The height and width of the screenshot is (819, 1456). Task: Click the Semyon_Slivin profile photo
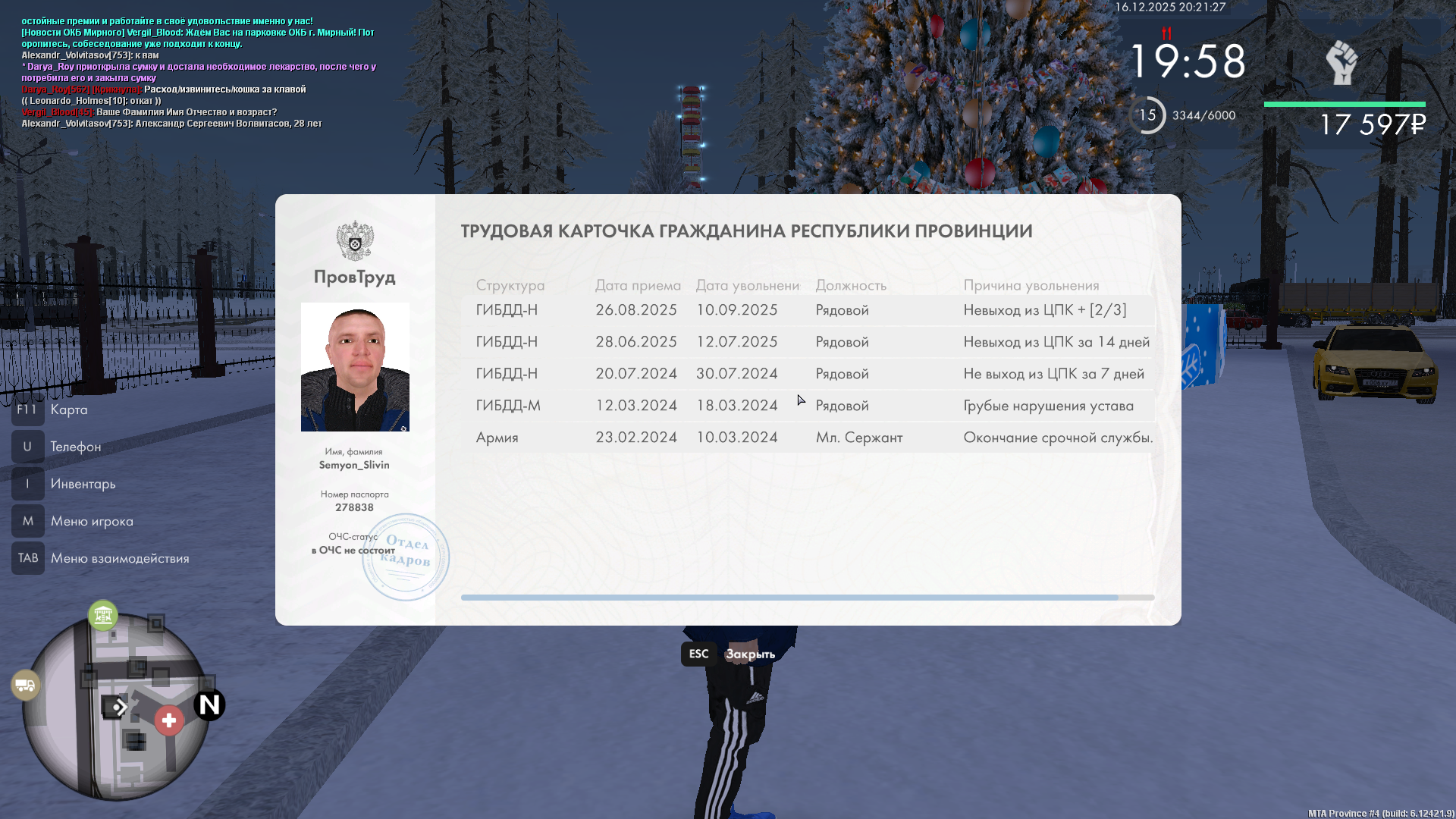click(355, 367)
